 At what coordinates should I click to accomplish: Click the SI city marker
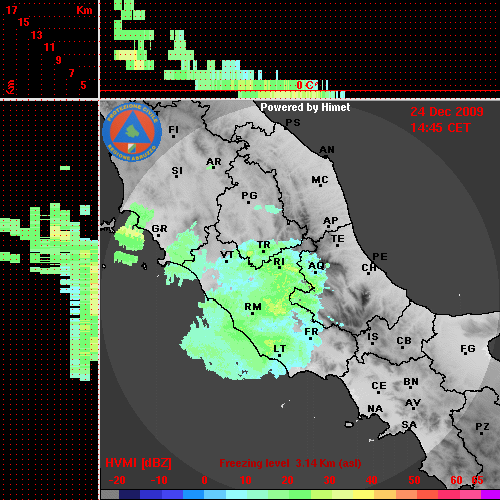[x=177, y=176]
